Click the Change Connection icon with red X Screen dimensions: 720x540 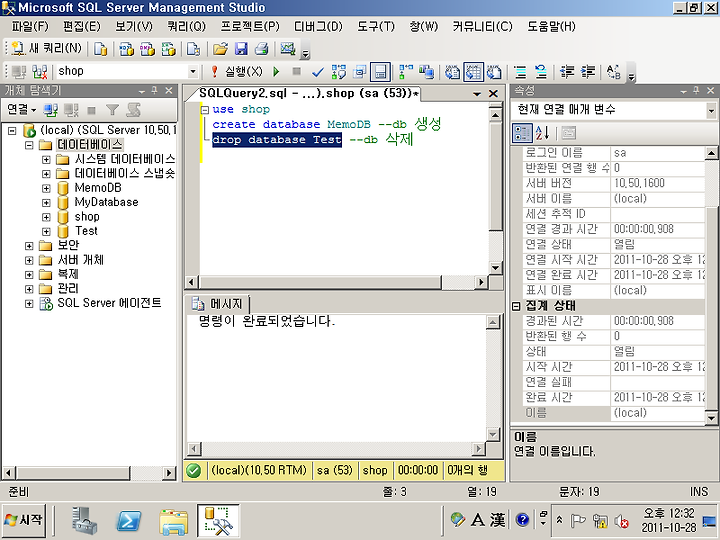(x=40, y=72)
